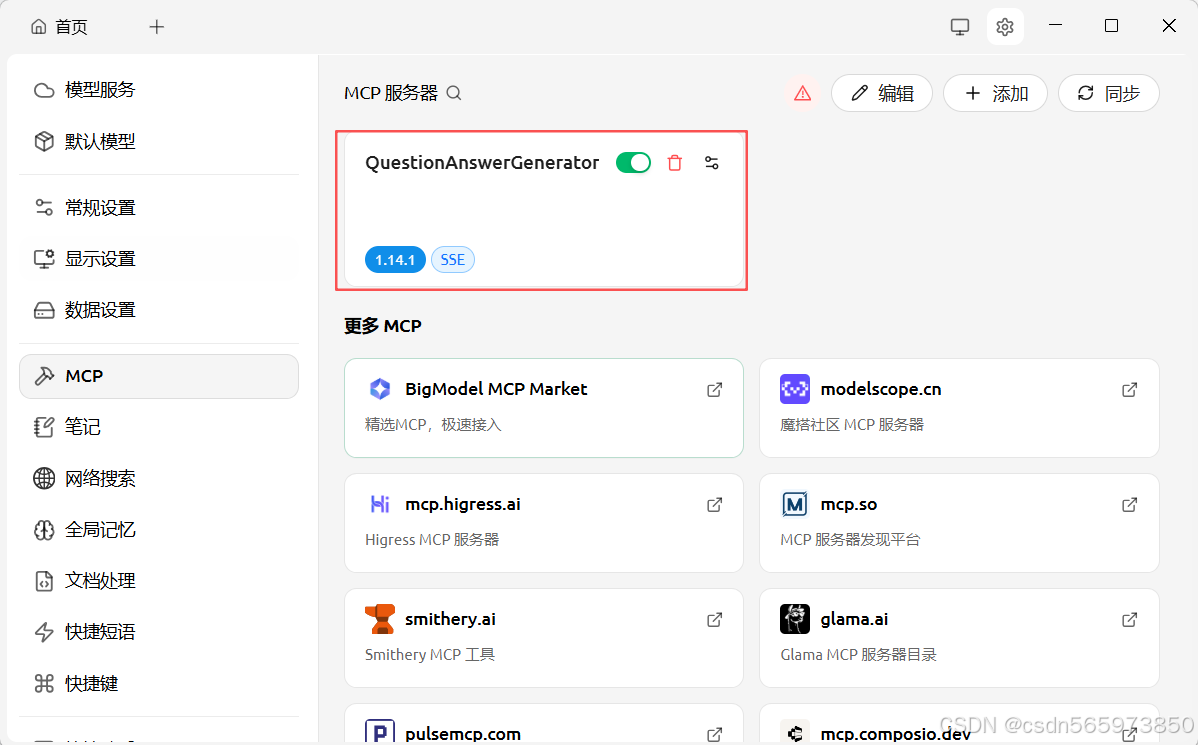Screen dimensions: 1198x745
Task: Toggle the QuestionAnswerGenerator server switch off
Action: coord(633,163)
